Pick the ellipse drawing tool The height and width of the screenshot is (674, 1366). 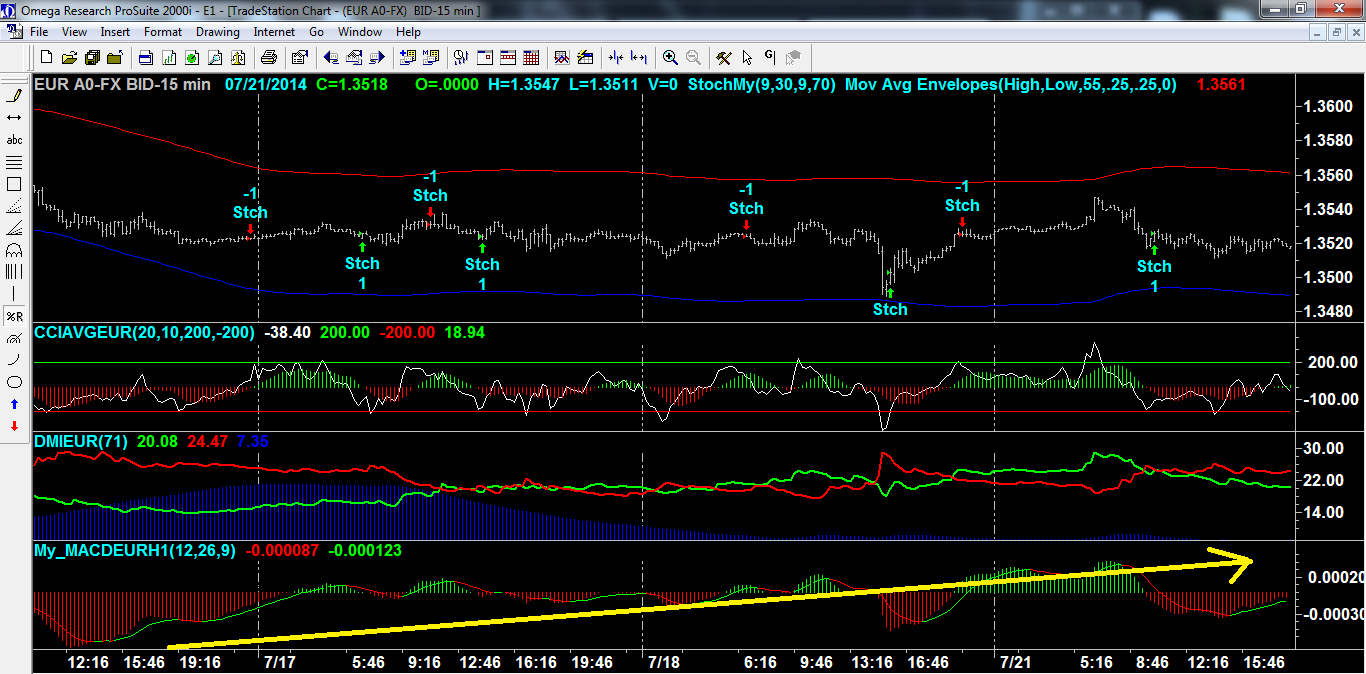coord(14,382)
